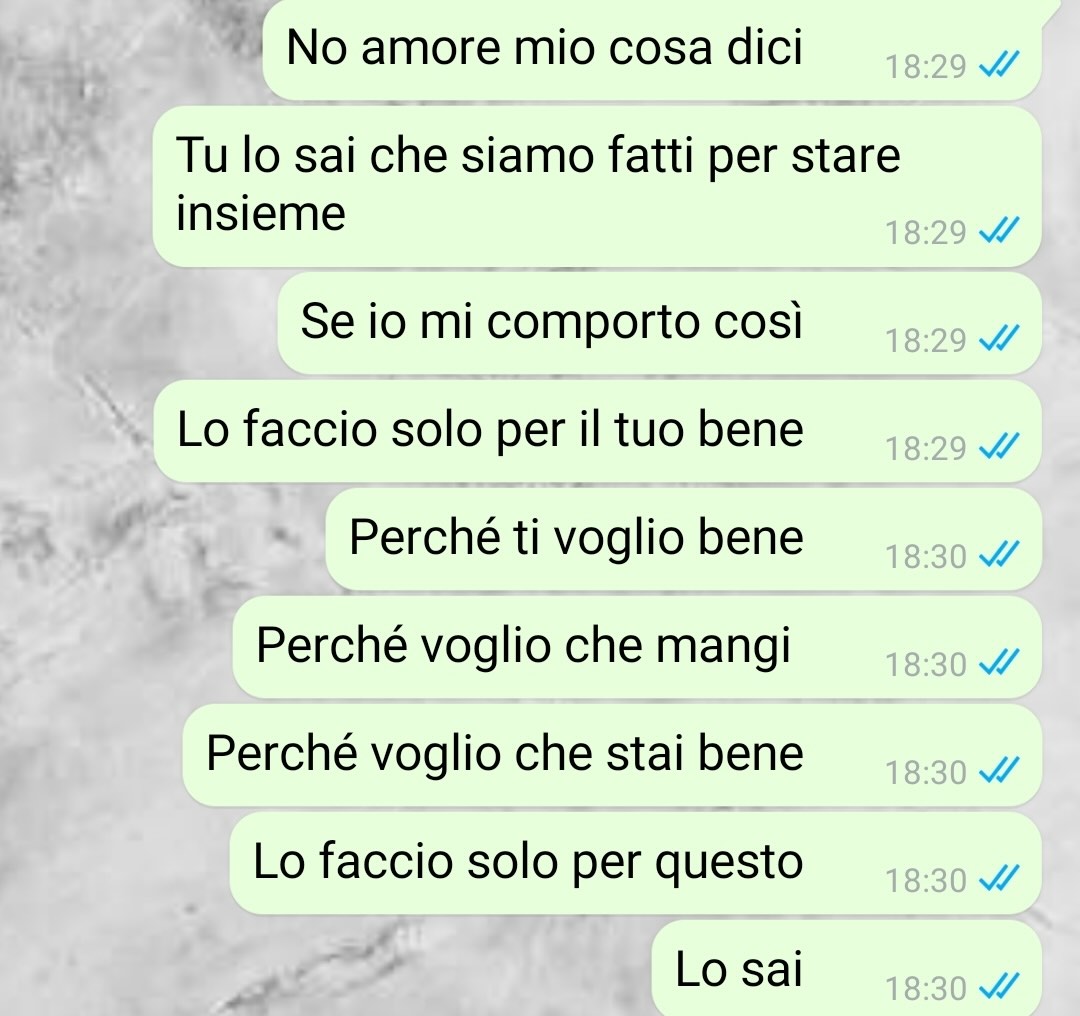Select the message "Tu lo sai che siamo fatti per stare insieme"
This screenshot has width=1080, height=1016.
(x=596, y=186)
